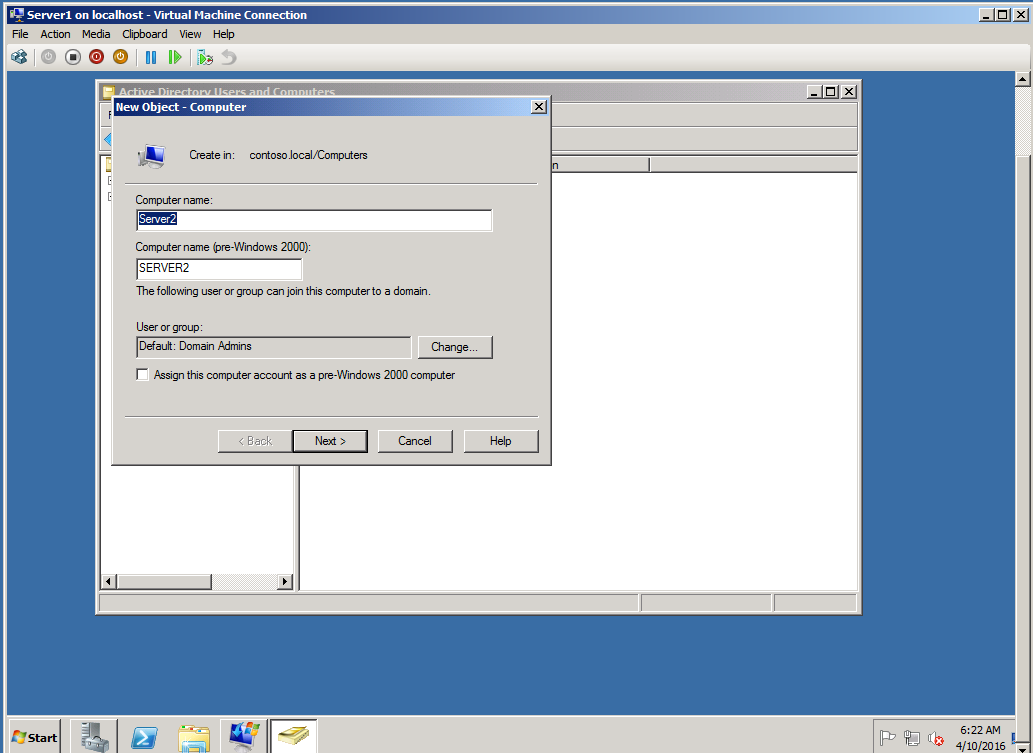Screen dimensions: 1033x753
Task: Click Next in the New Object dialog
Action: [330, 441]
